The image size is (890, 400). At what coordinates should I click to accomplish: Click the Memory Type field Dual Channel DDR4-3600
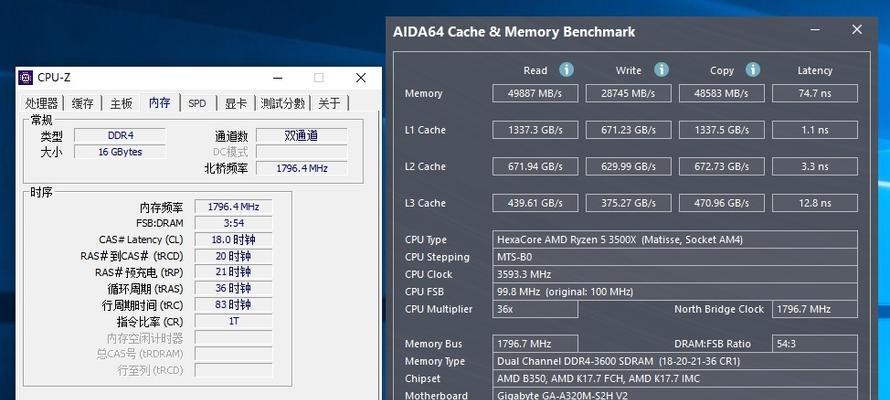pos(675,361)
